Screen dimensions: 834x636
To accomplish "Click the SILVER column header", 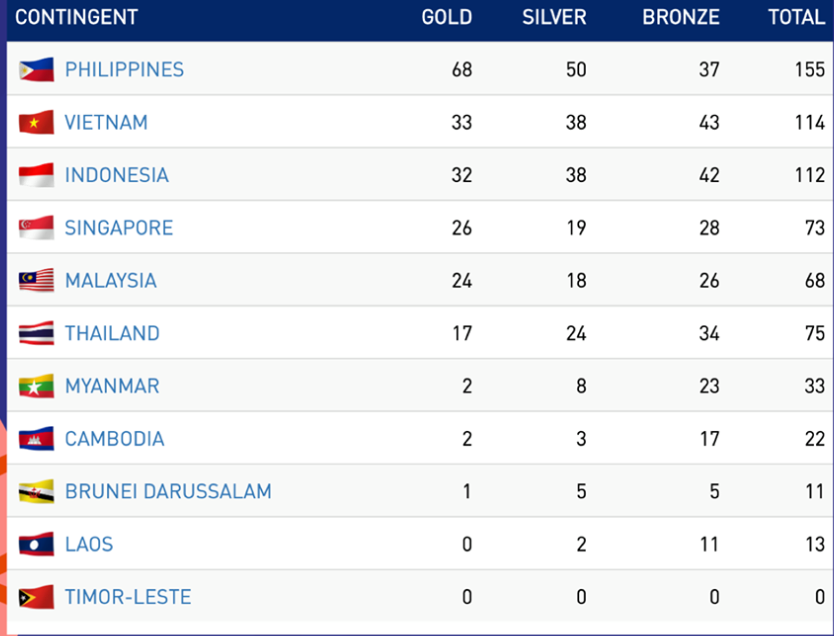I will [554, 18].
